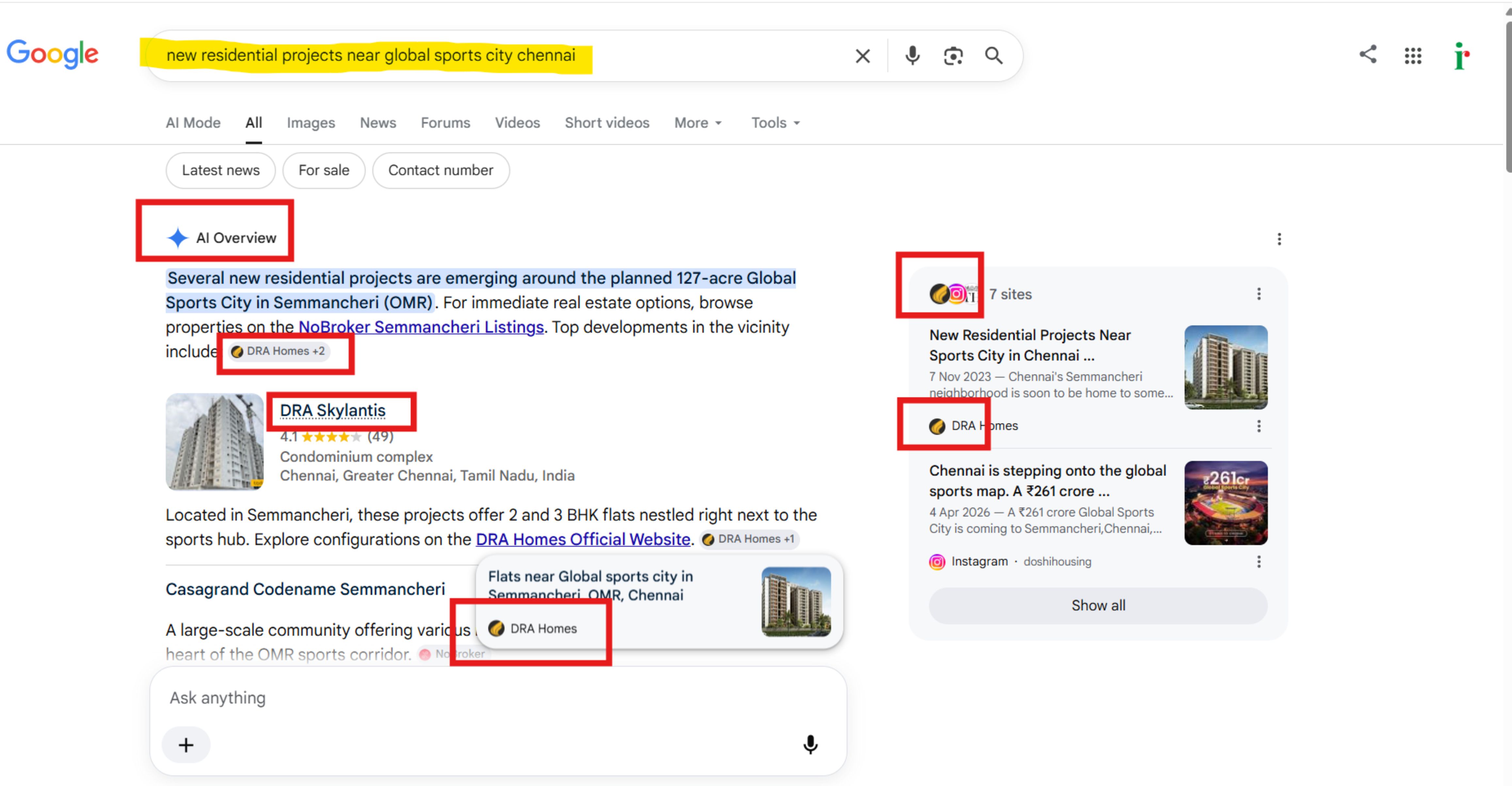This screenshot has width=1512, height=786.
Task: Select the For sale chip
Action: [x=323, y=170]
